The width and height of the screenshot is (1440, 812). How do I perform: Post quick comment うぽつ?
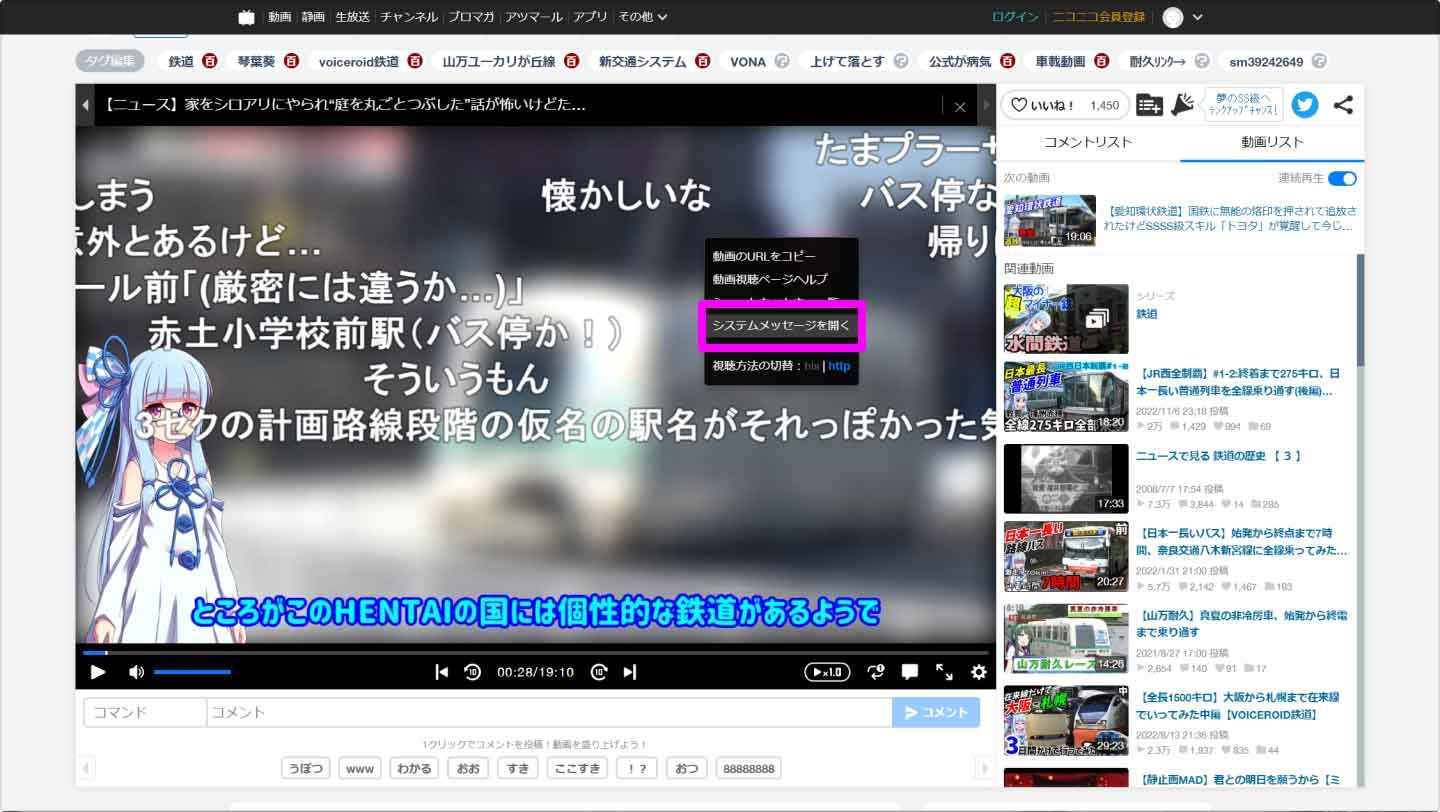306,768
